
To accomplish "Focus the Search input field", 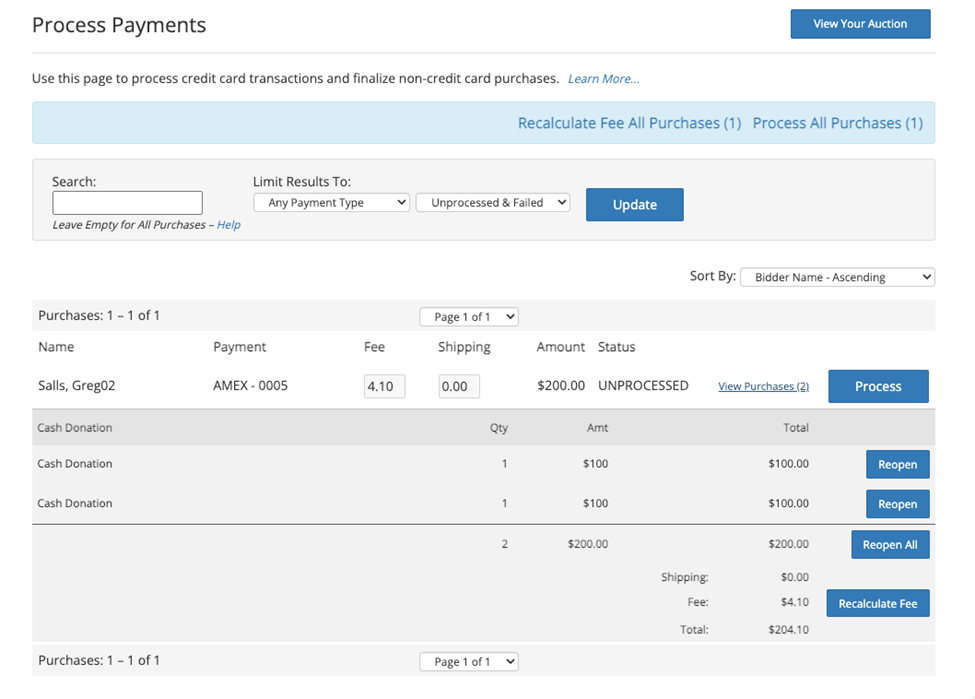I will (x=127, y=203).
